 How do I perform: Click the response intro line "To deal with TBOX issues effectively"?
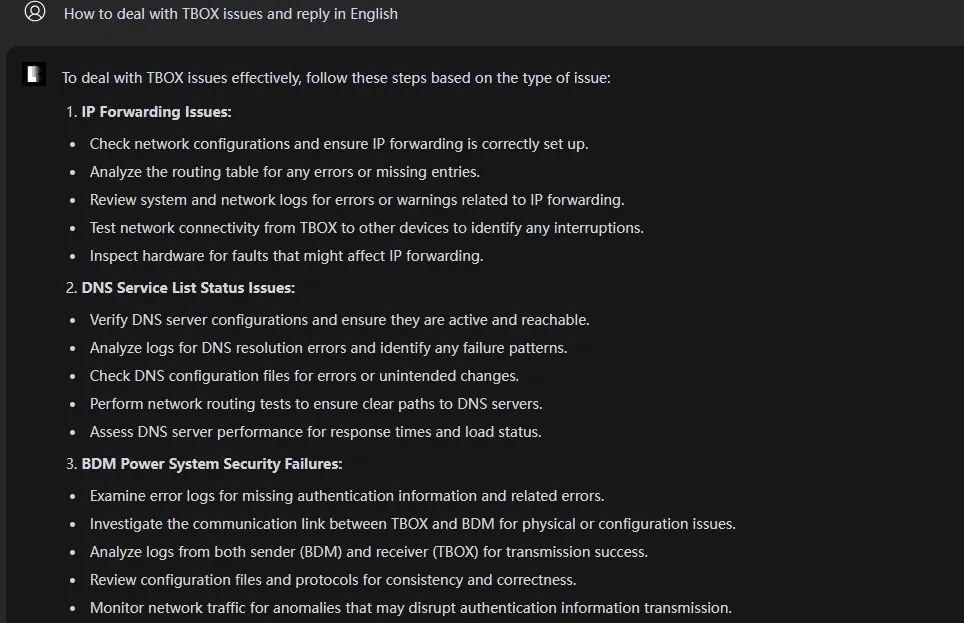point(336,77)
